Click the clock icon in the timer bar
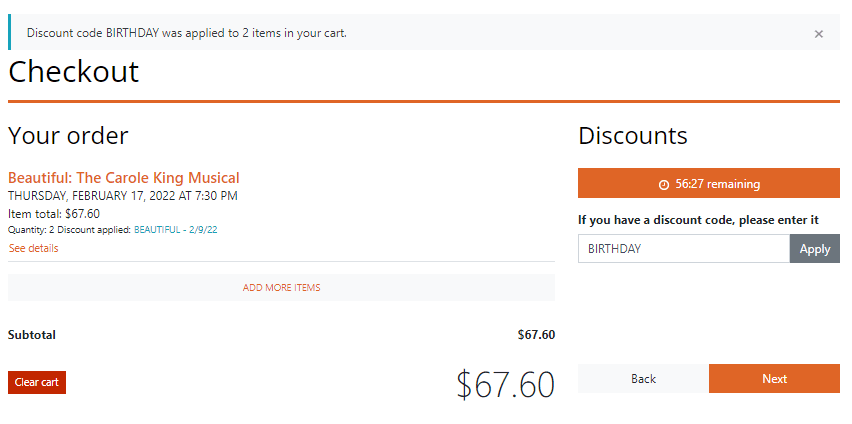Image resolution: width=852 pixels, height=424 pixels. click(663, 184)
